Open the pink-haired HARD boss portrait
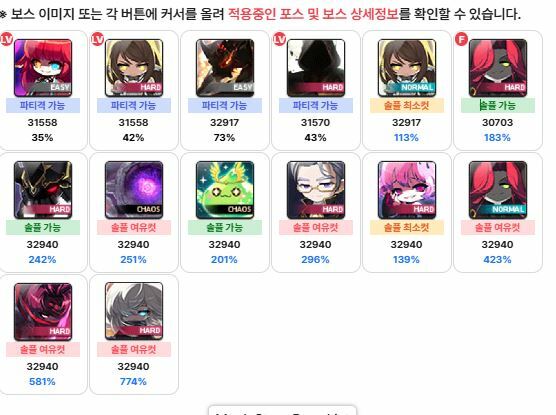Screen dimensions: 556x415 [x=407, y=190]
